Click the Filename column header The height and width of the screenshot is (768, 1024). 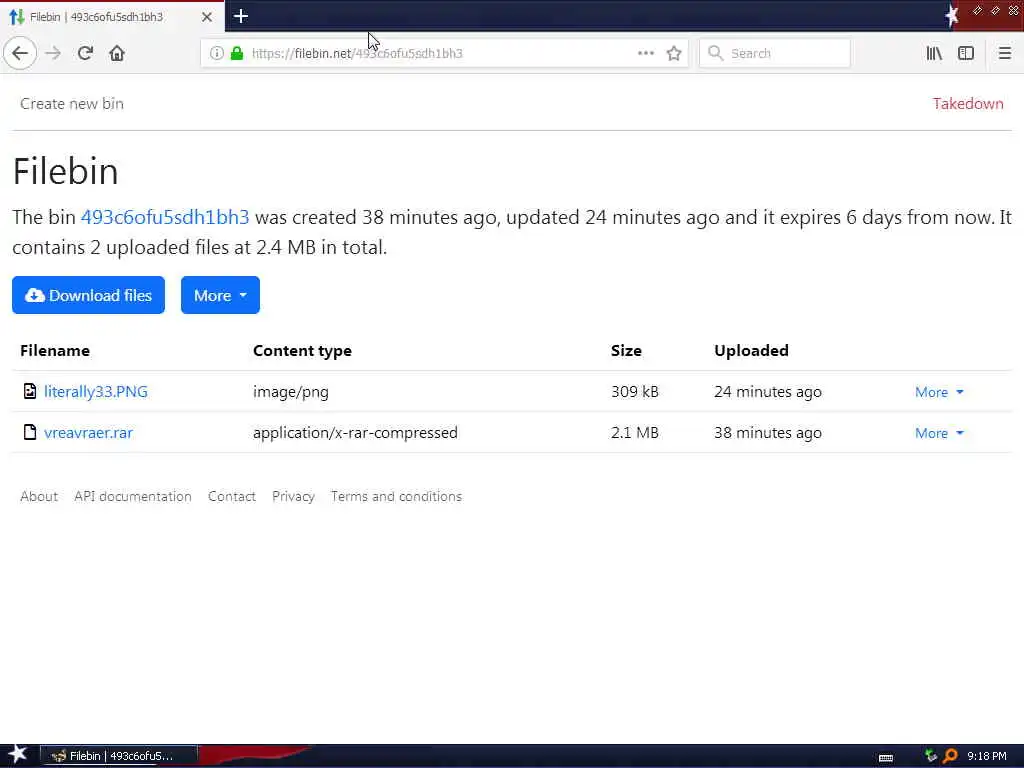(x=55, y=351)
